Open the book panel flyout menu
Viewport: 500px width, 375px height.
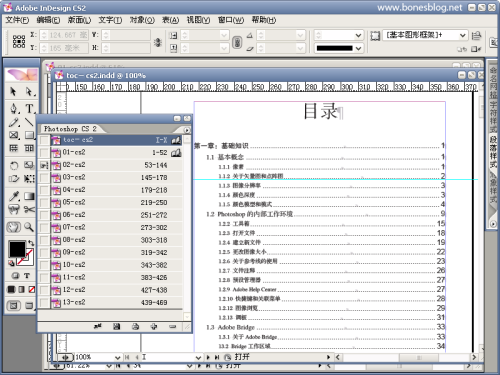coord(187,130)
